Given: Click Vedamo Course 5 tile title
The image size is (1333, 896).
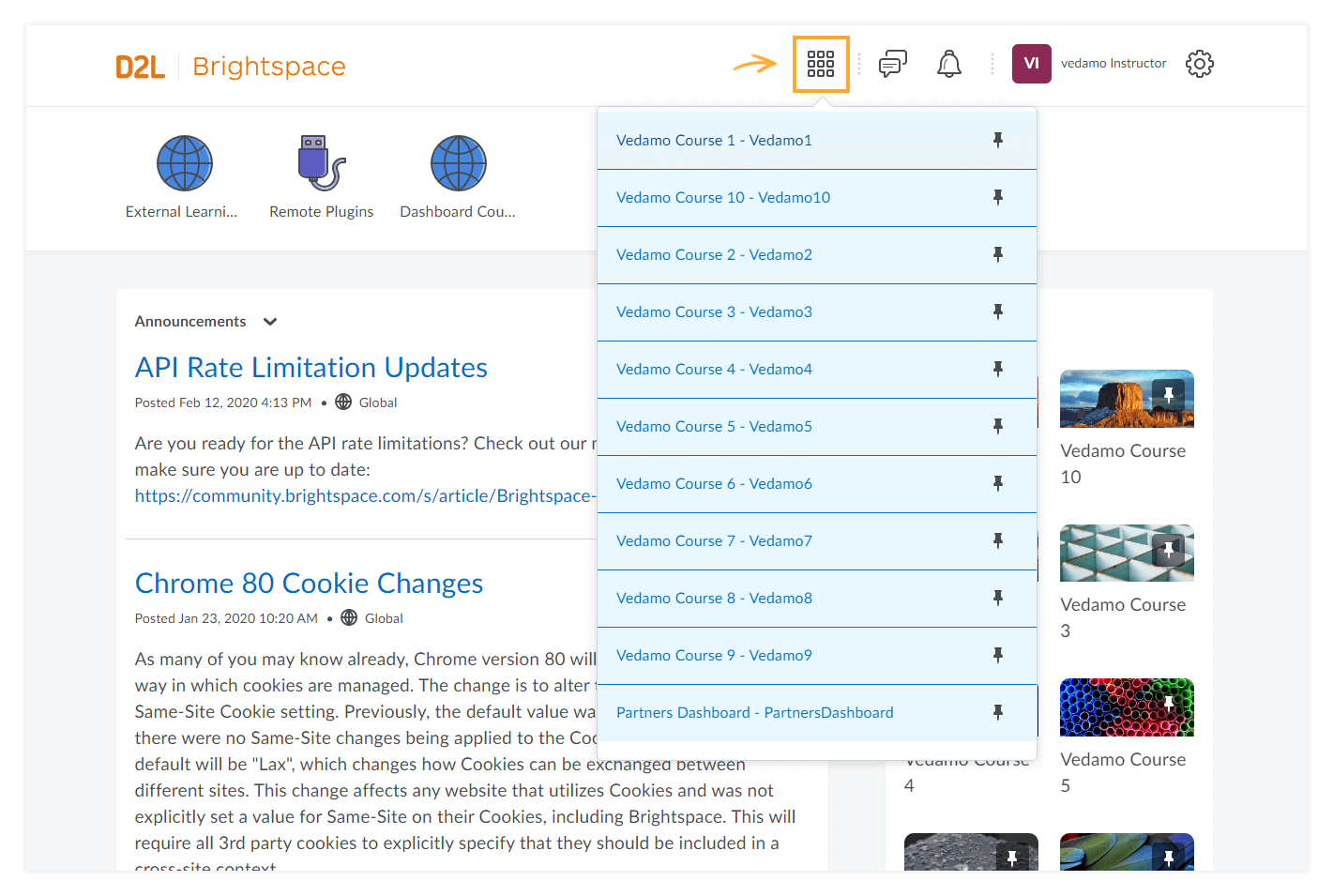Looking at the screenshot, I should pyautogui.click(x=1123, y=773).
